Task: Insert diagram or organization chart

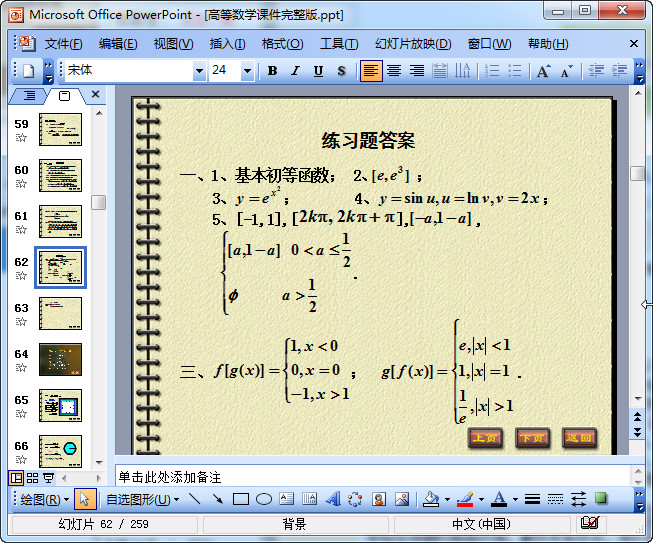Action: 355,499
